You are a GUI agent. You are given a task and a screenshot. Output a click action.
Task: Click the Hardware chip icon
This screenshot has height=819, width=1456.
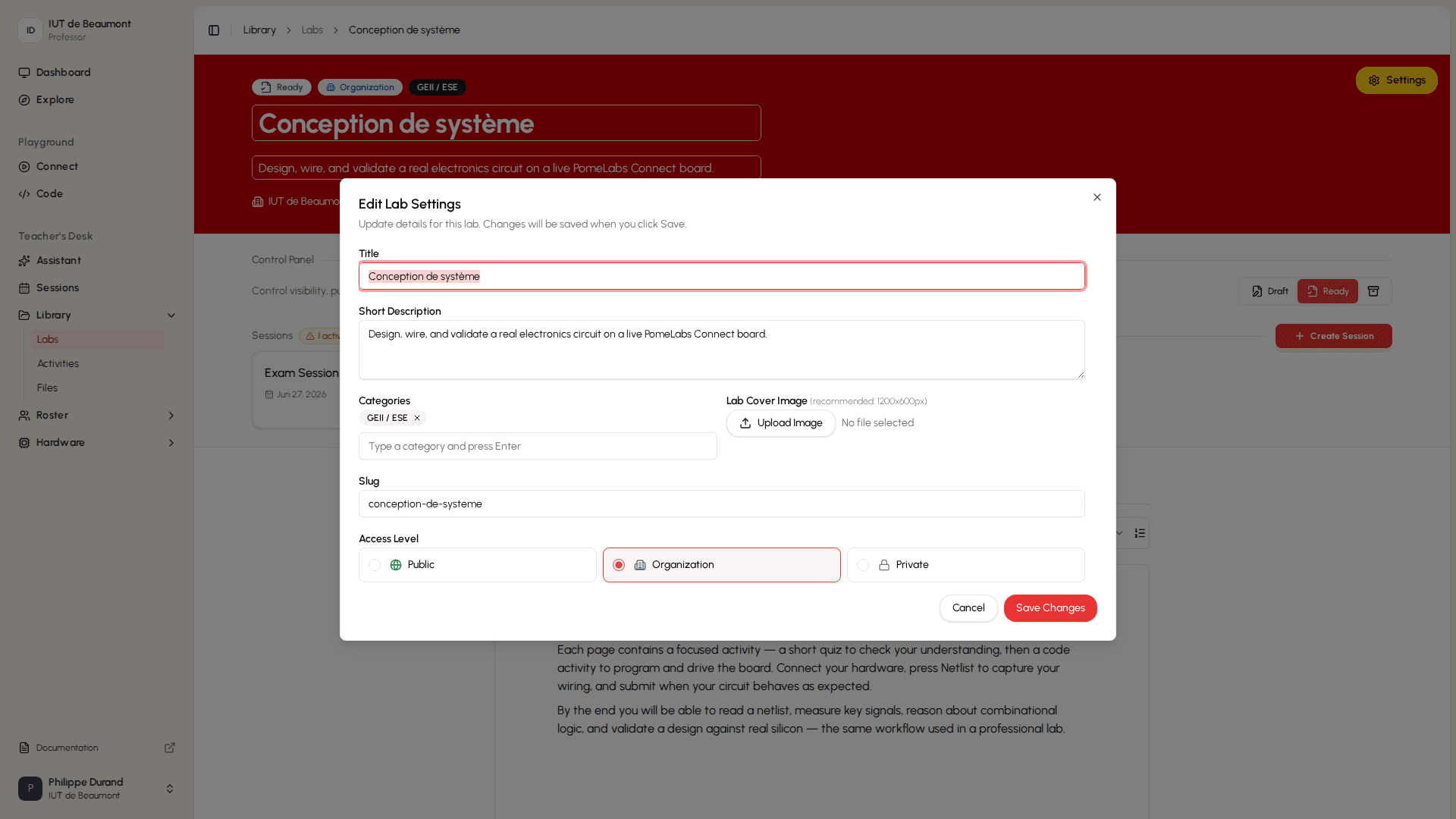tap(24, 443)
